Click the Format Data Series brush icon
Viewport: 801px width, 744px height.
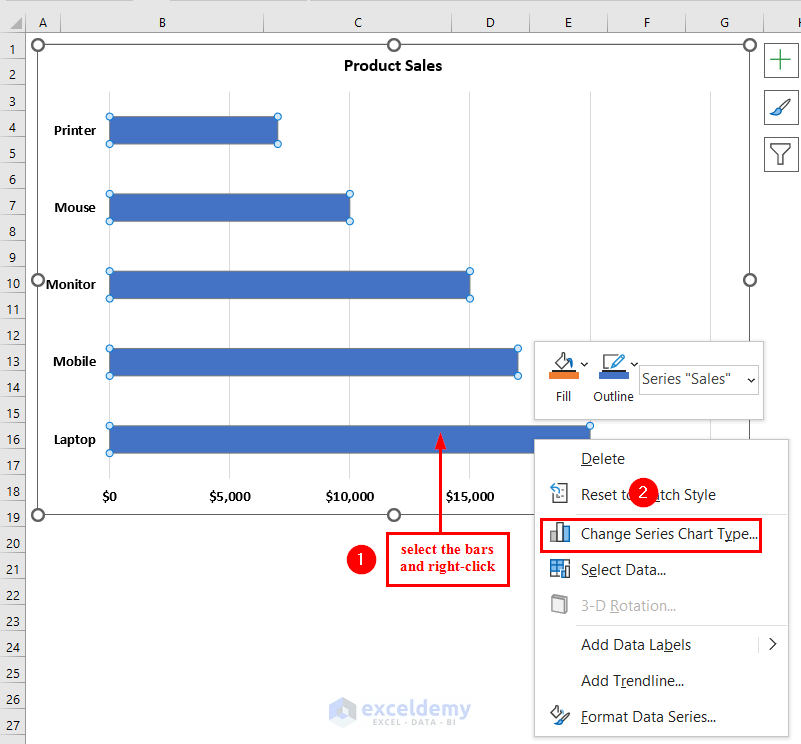click(x=558, y=716)
